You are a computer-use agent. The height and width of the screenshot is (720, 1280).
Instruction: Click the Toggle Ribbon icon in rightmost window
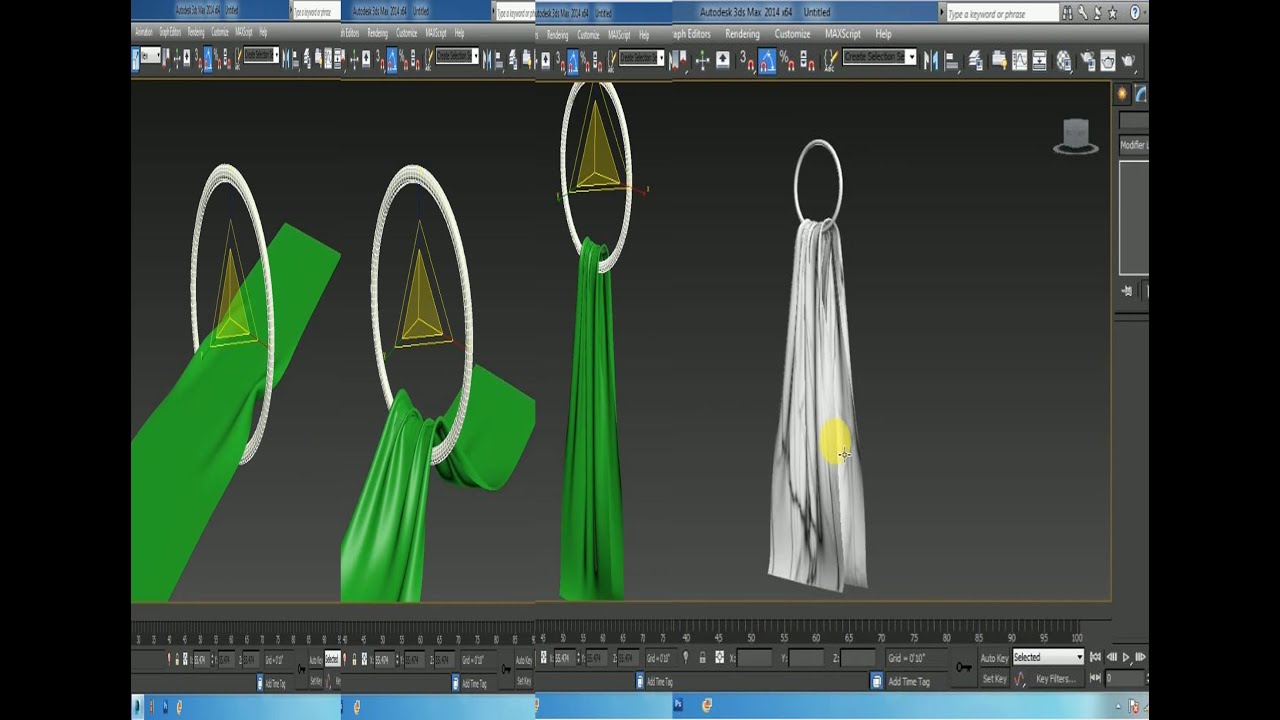999,60
